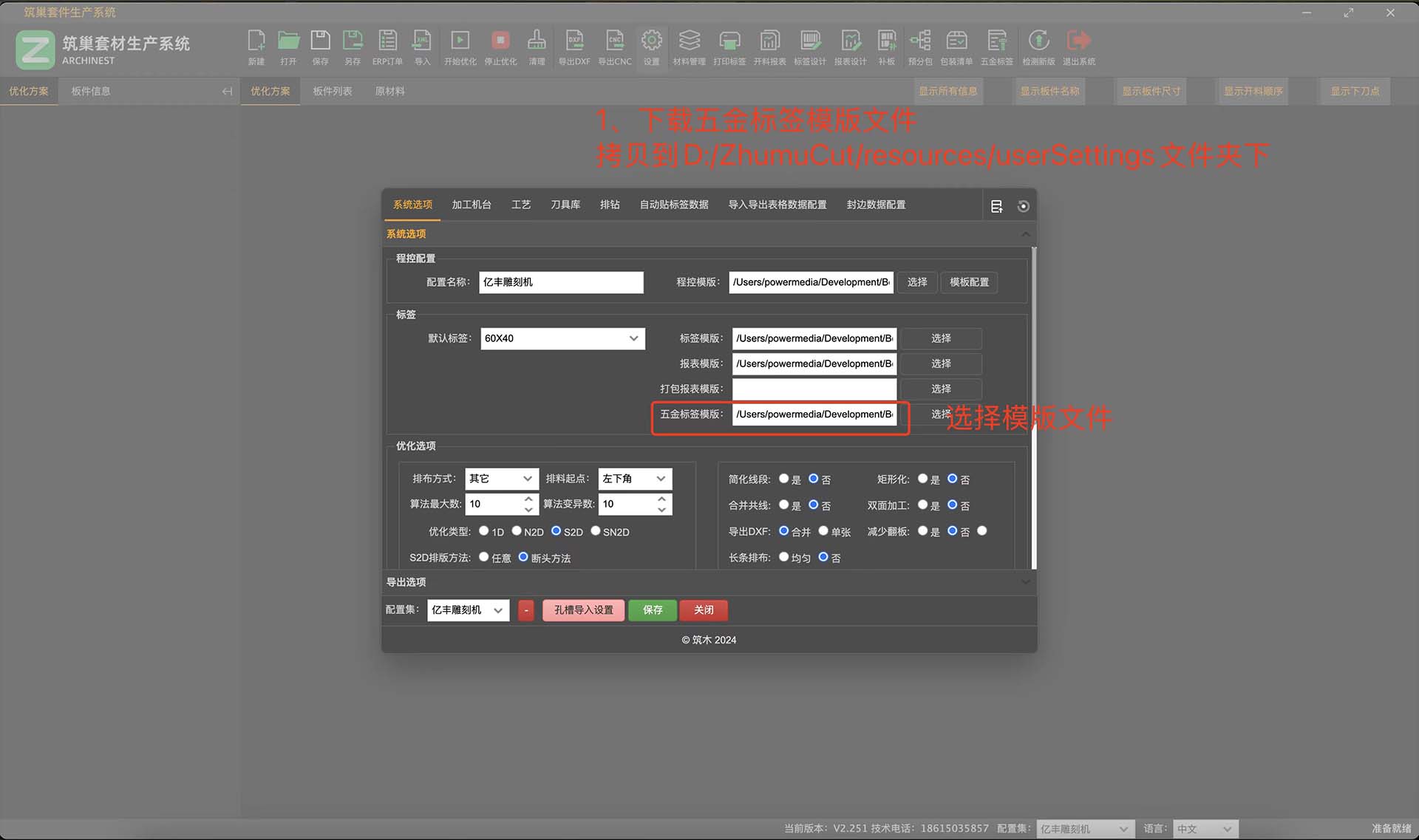Viewport: 1419px width, 840px height.
Task: Click the 补板 toolbar icon
Action: [x=886, y=47]
